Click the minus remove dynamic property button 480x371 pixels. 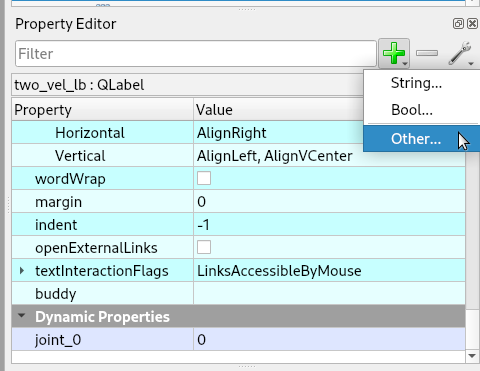click(x=427, y=53)
